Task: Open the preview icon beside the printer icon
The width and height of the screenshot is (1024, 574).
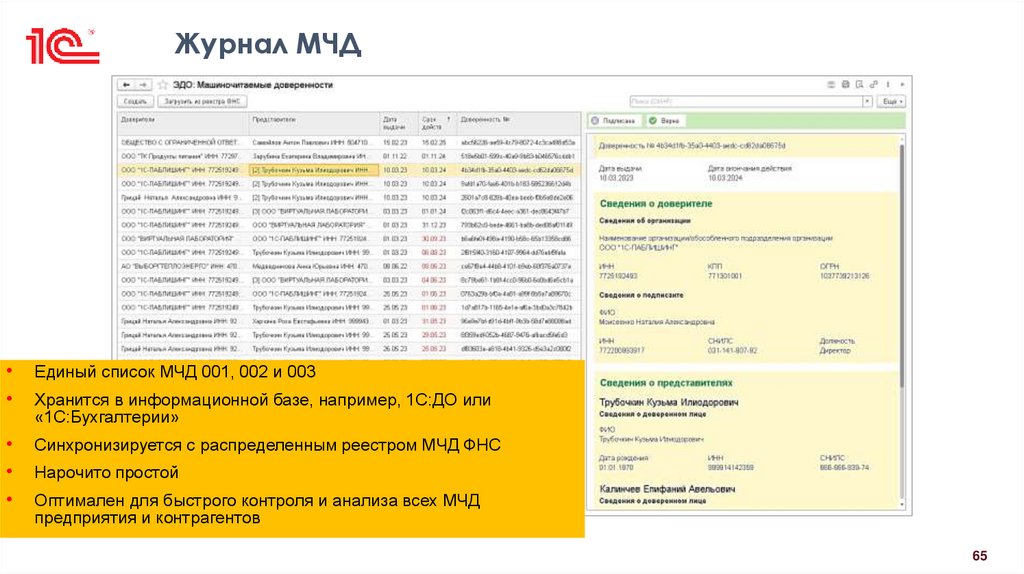Action: pos(859,85)
